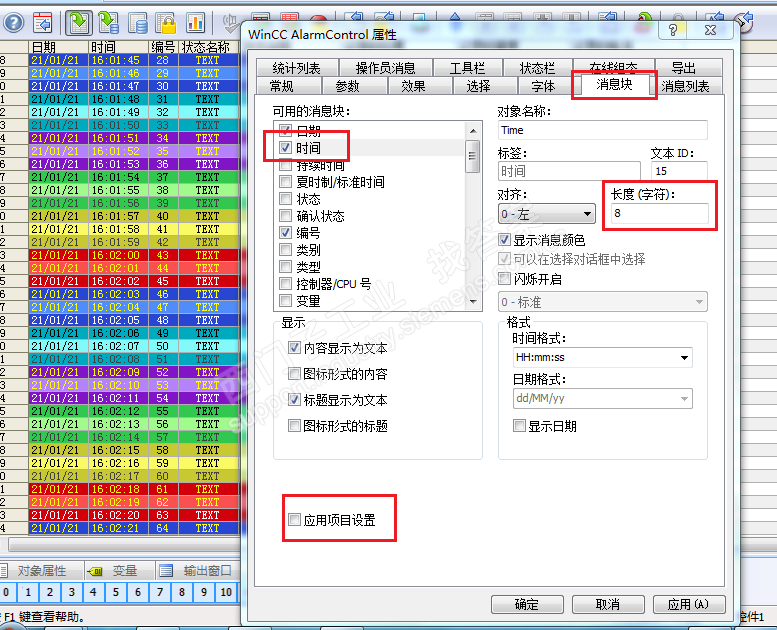Viewport: 777px width, 630px height.
Task: Enable the 状态 message block checkbox
Action: [285, 199]
